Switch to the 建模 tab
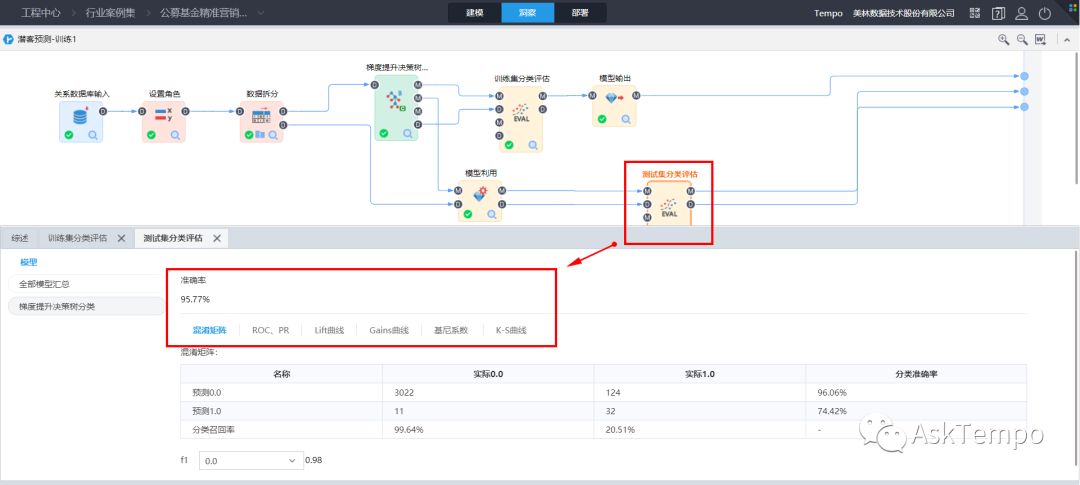Screen dimensions: 1080x485 tap(475, 13)
